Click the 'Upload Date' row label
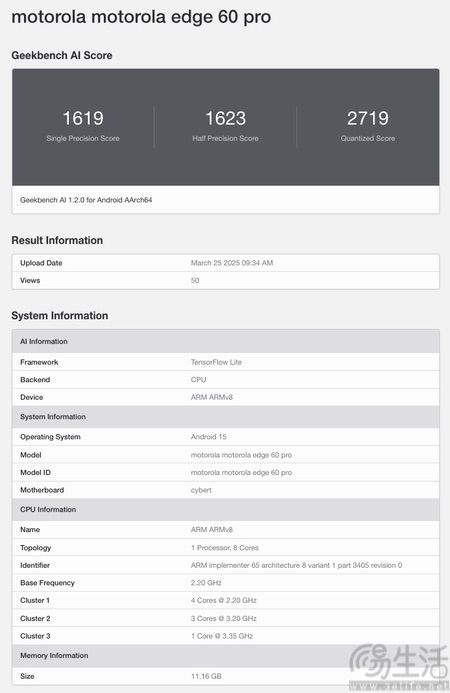 41,263
